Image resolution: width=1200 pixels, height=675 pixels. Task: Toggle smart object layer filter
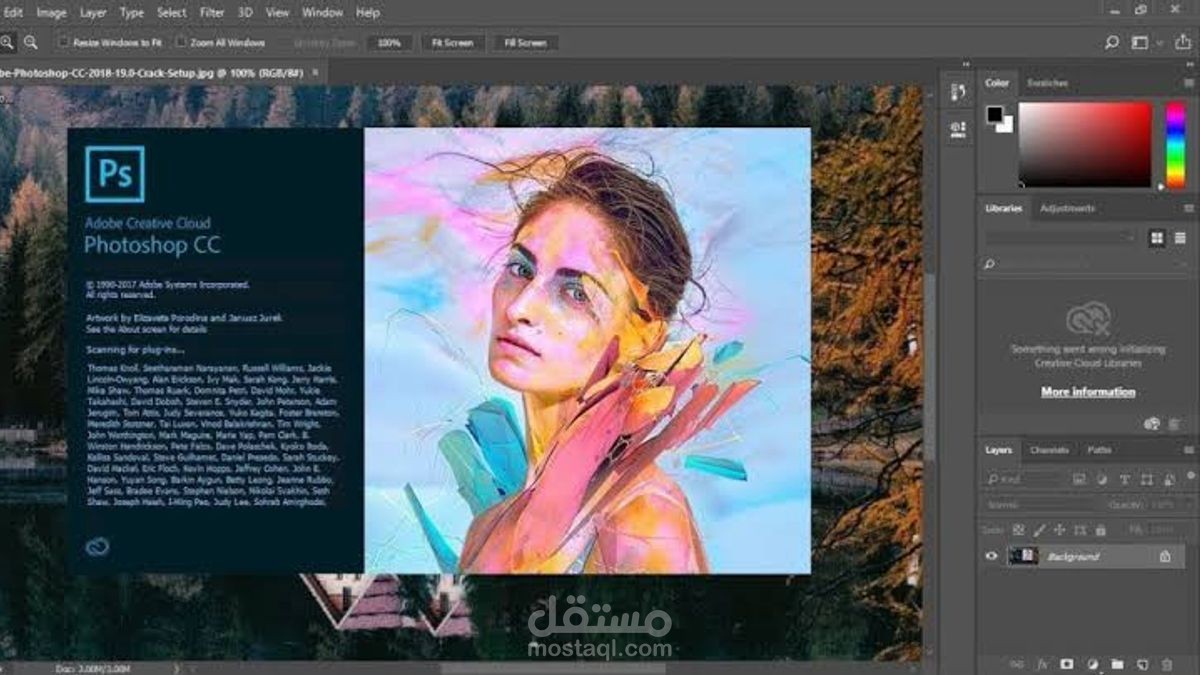pos(1168,480)
